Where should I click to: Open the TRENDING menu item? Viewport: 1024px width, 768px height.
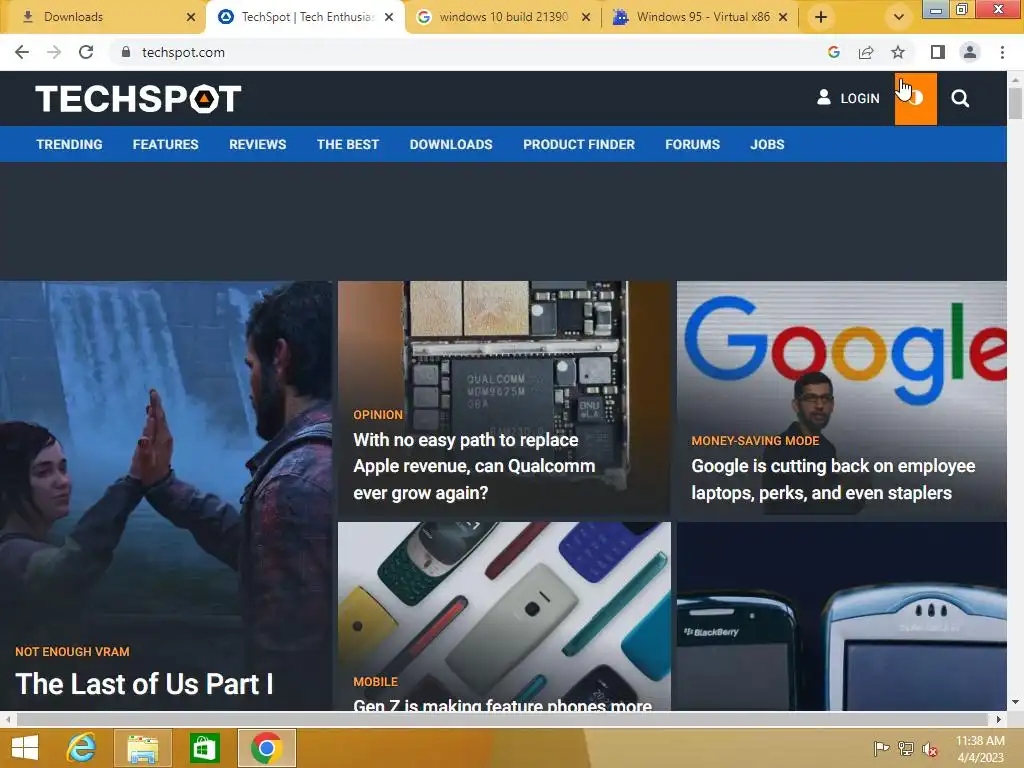69,144
